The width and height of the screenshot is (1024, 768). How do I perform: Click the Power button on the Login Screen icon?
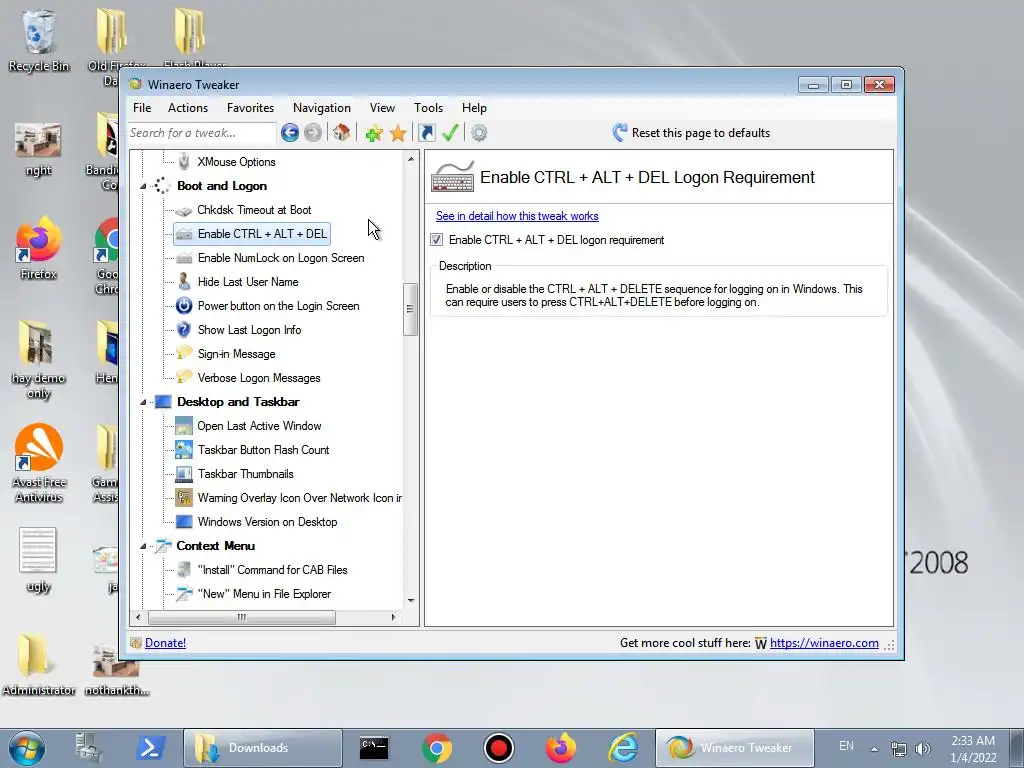184,306
